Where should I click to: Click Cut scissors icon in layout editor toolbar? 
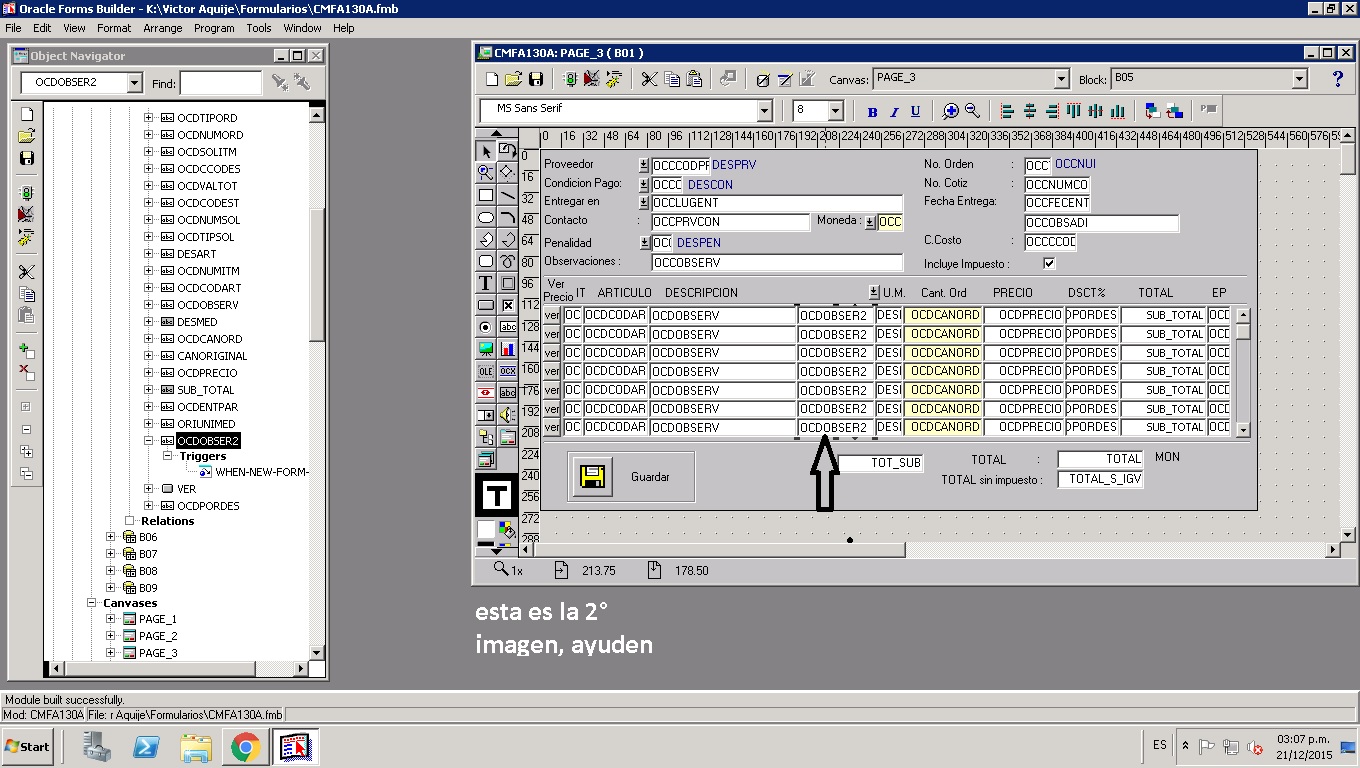649,79
